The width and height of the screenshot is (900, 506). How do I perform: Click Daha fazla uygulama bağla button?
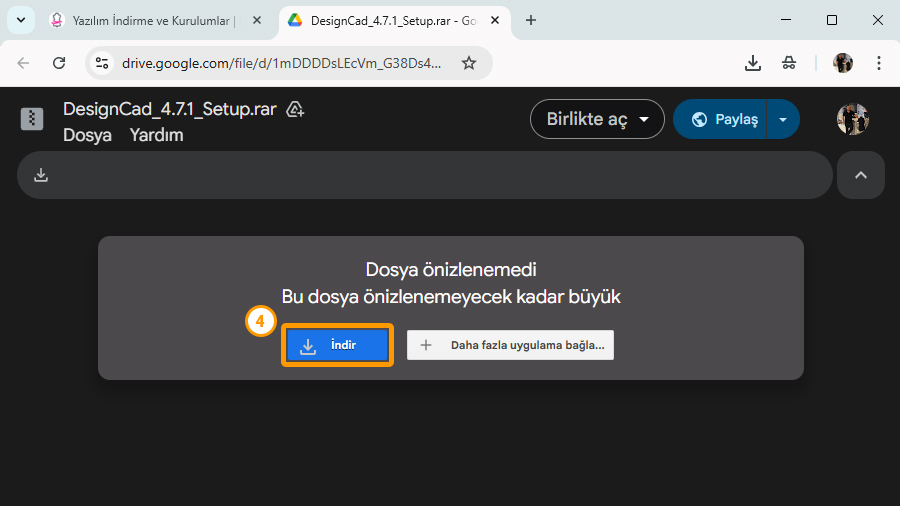point(510,345)
